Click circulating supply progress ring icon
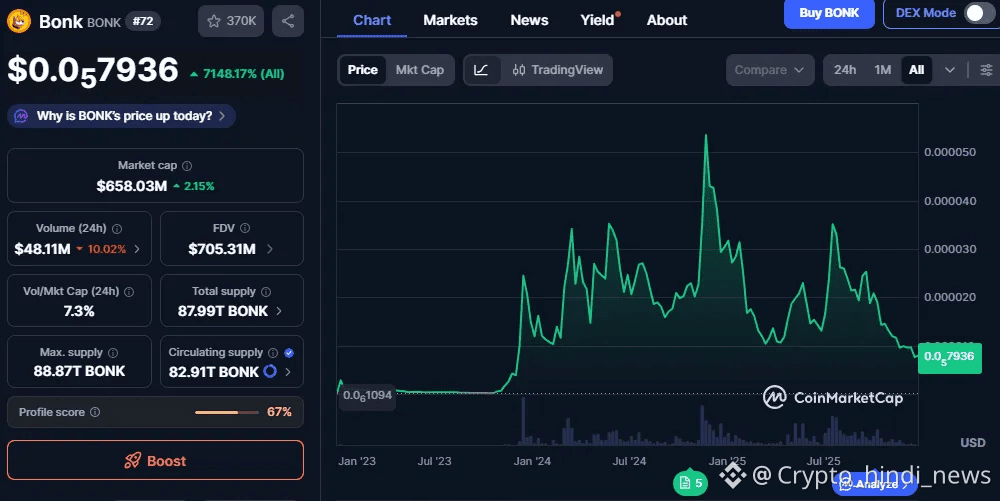1000x501 pixels. [270, 371]
